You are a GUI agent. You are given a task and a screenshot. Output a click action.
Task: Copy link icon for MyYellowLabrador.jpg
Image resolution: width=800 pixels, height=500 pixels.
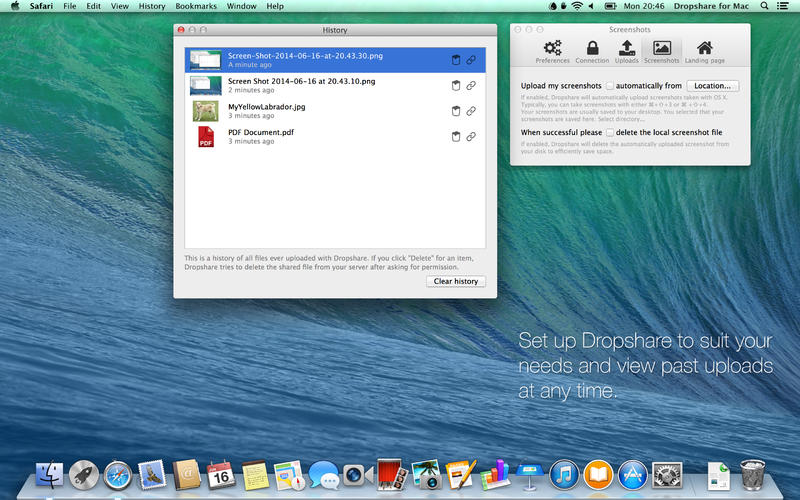(x=471, y=111)
